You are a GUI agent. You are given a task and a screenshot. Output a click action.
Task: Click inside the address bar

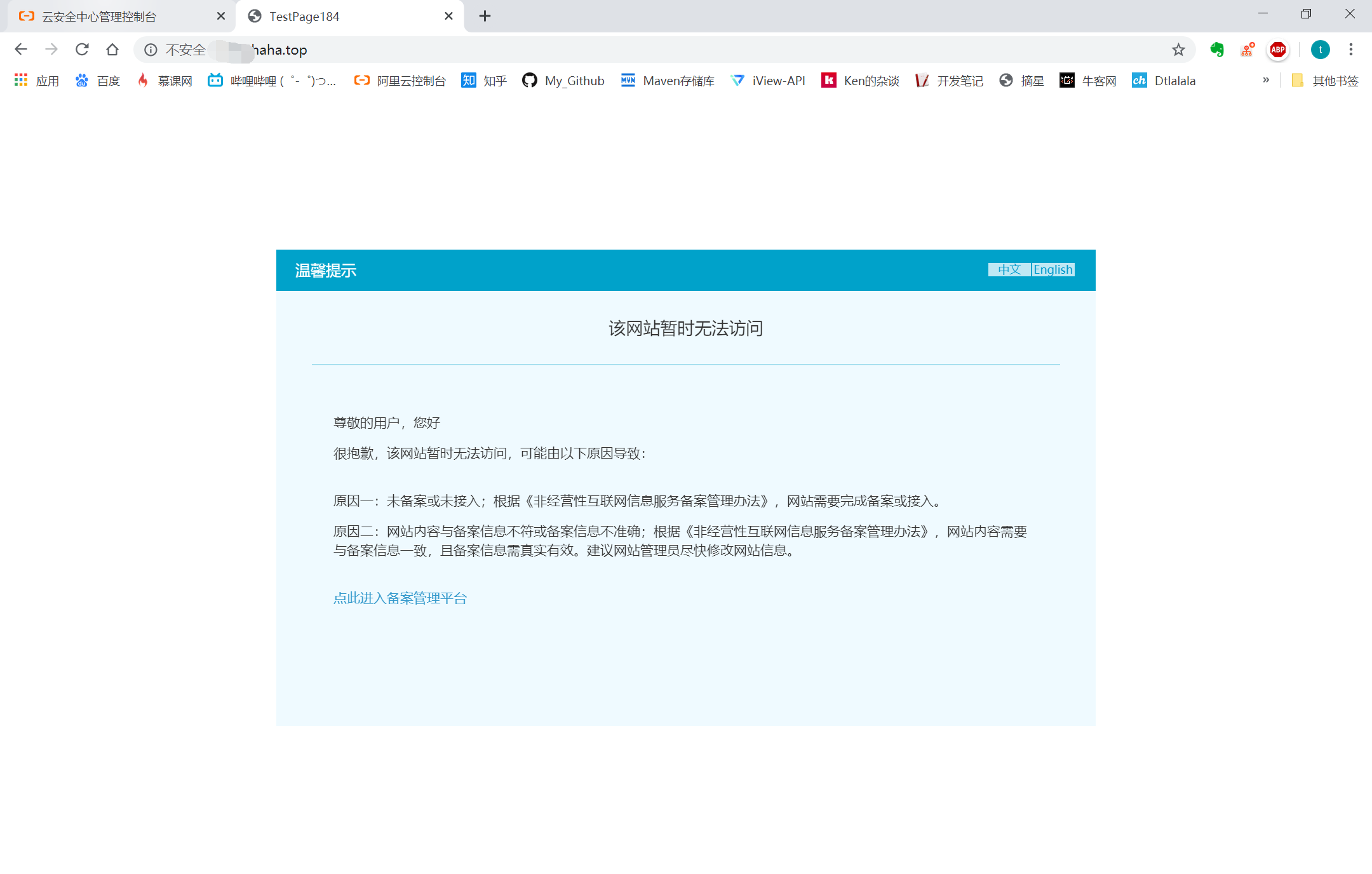(x=445, y=50)
